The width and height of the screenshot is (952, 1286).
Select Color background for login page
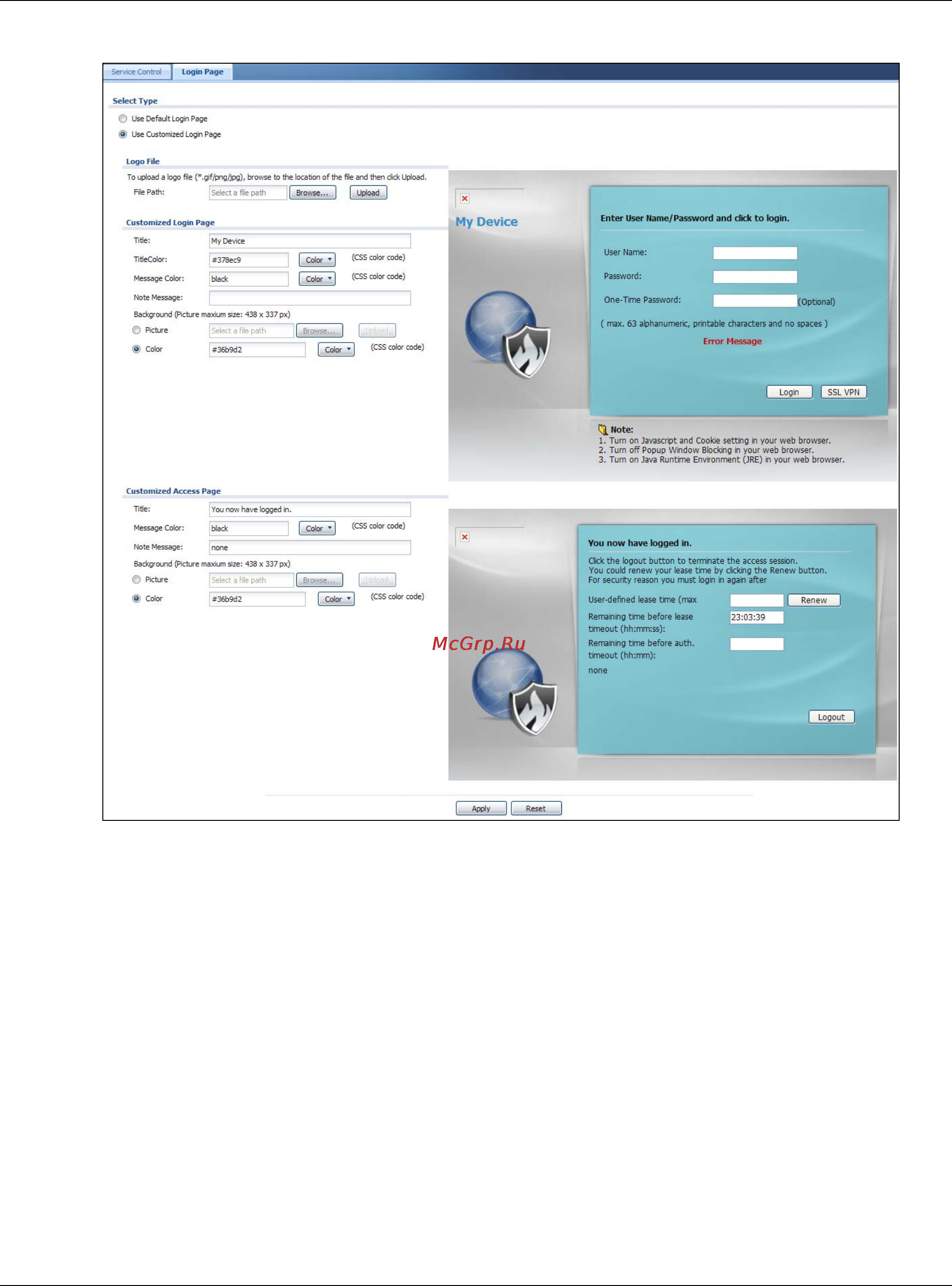[137, 349]
